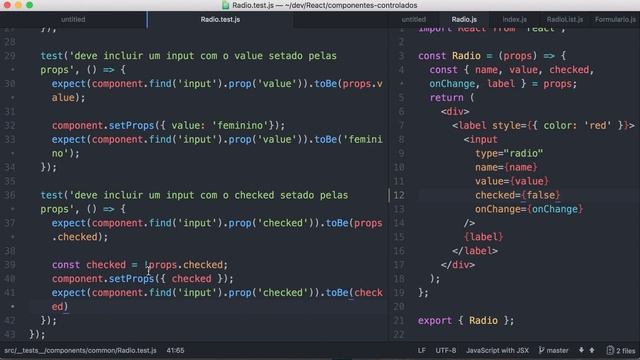The image size is (640, 360).
Task: Click on the {label} expression
Action: click(484, 237)
